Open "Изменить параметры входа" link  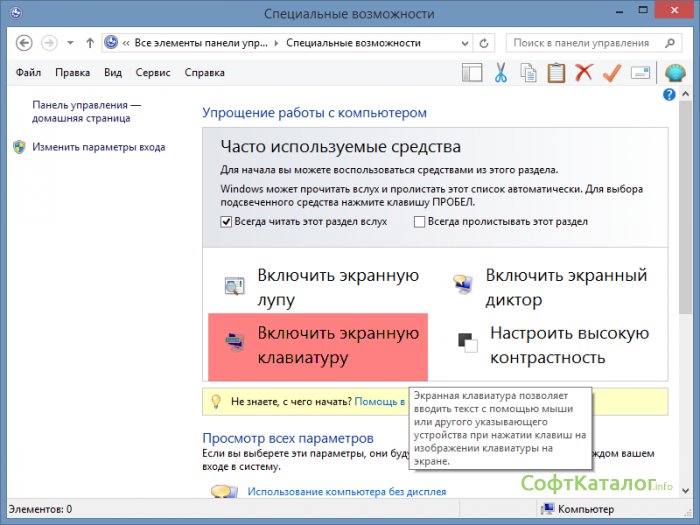(98, 147)
